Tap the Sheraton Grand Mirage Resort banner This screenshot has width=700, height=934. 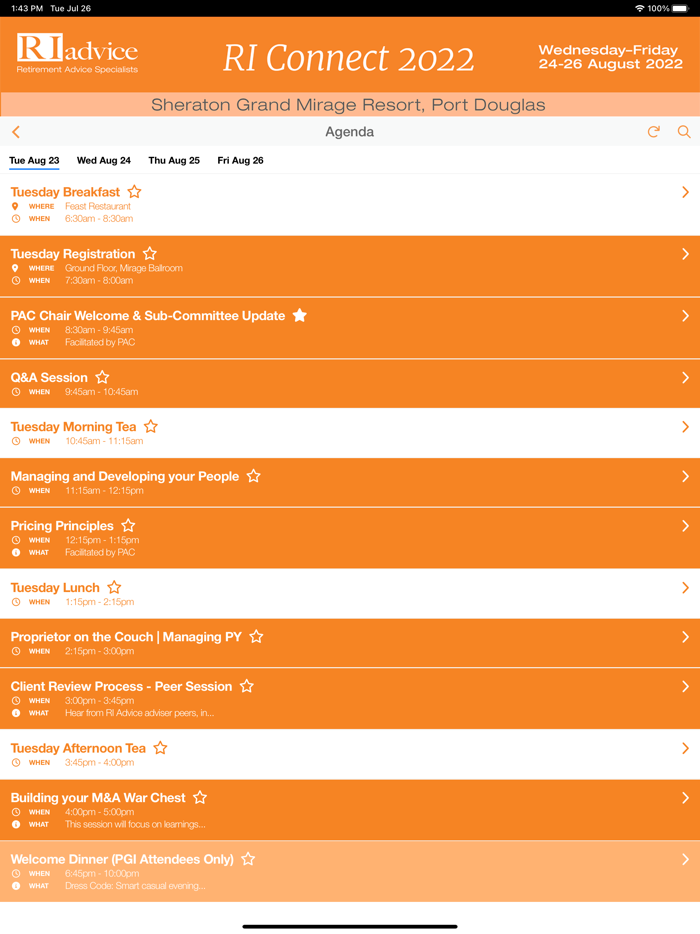[x=350, y=105]
